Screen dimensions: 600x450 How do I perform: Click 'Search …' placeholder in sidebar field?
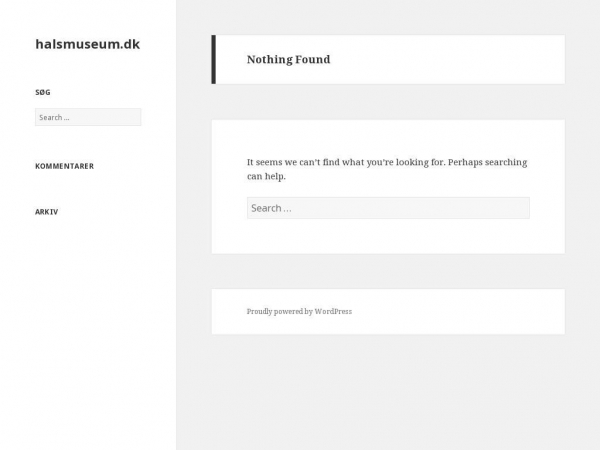(54, 117)
